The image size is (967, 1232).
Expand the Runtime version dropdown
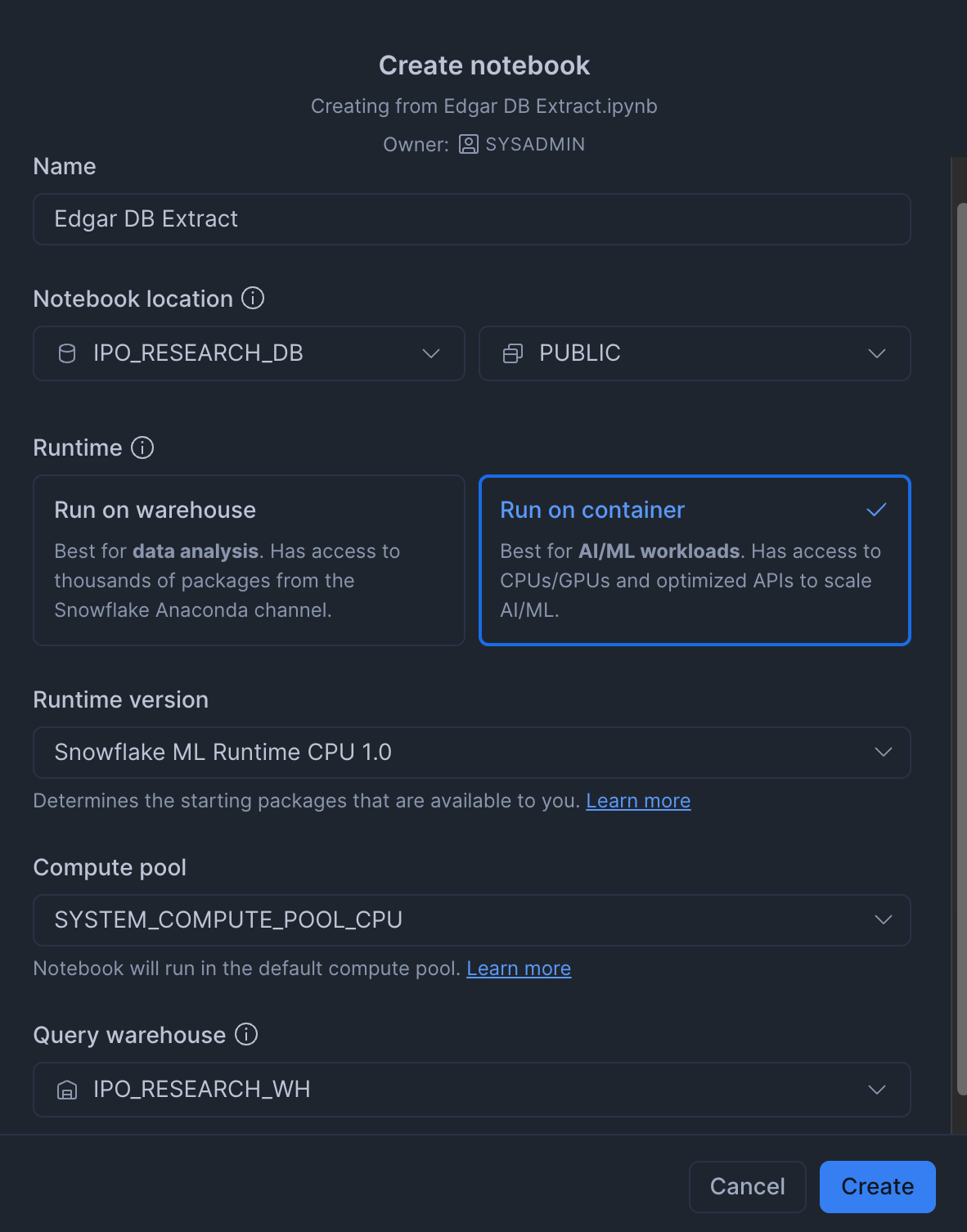click(471, 753)
